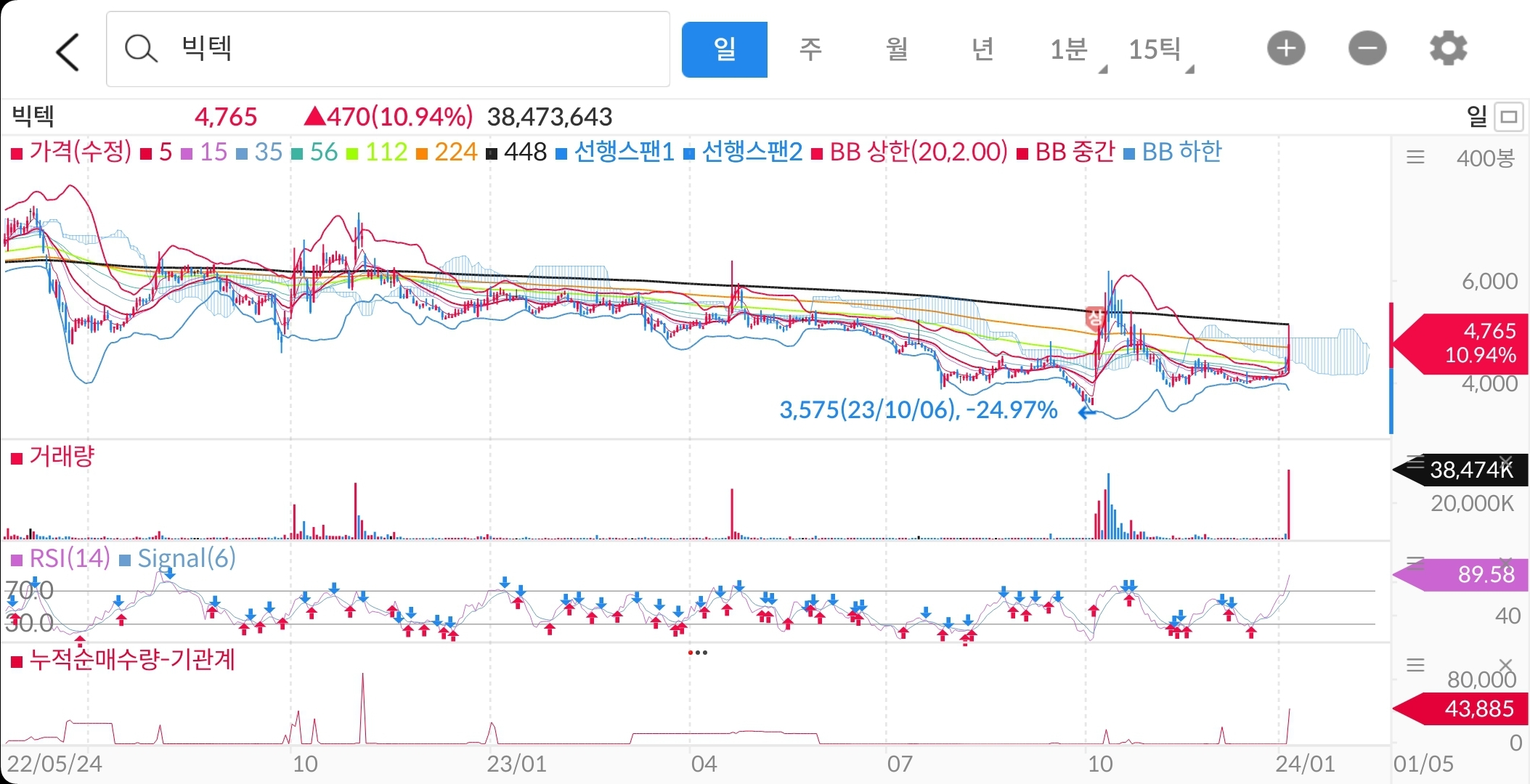Toggle the fullscreen square icon beside 일
This screenshot has height=784, width=1530.
click(1509, 117)
